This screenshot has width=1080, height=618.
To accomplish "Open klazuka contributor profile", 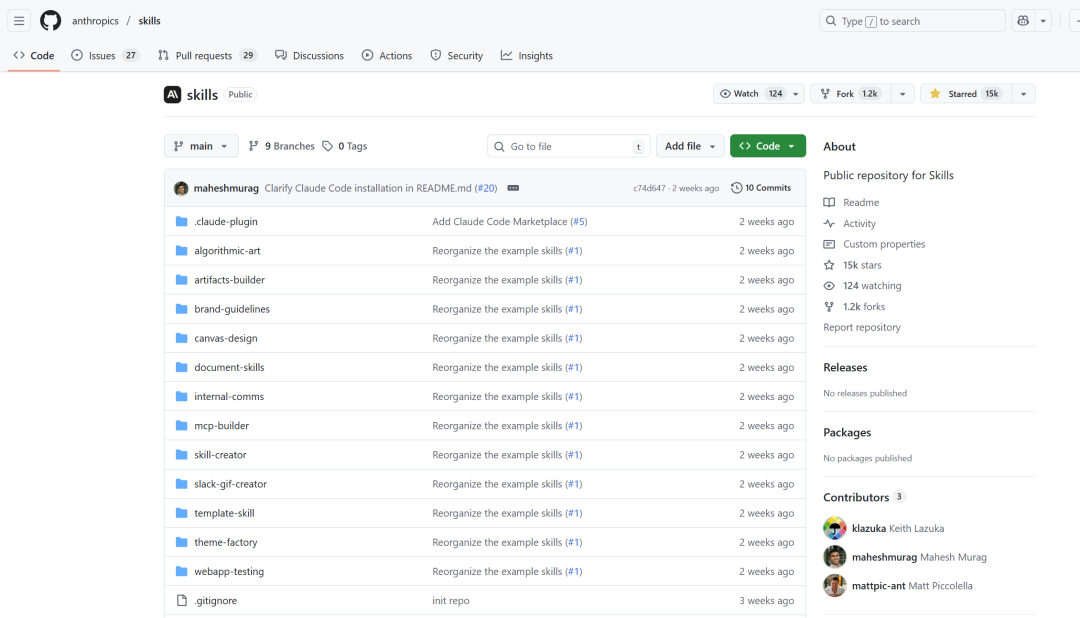I will tap(869, 528).
